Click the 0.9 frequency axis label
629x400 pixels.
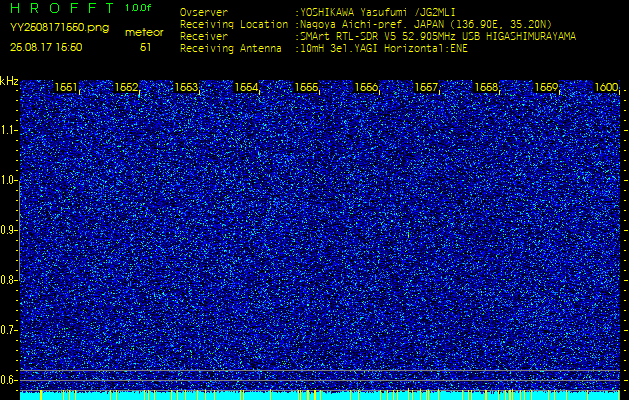coord(8,230)
